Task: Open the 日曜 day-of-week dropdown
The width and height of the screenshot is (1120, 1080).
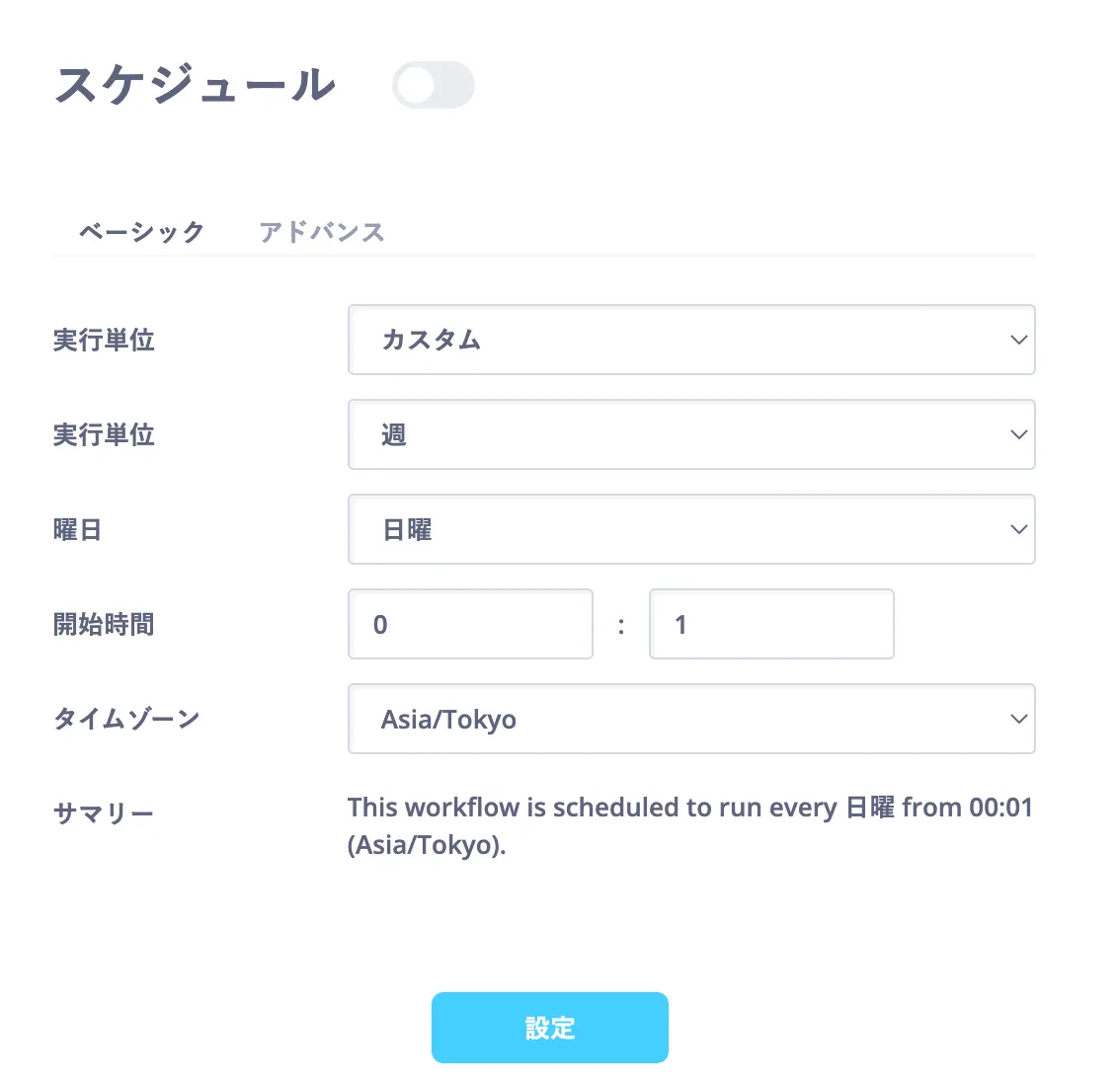Action: (x=690, y=529)
